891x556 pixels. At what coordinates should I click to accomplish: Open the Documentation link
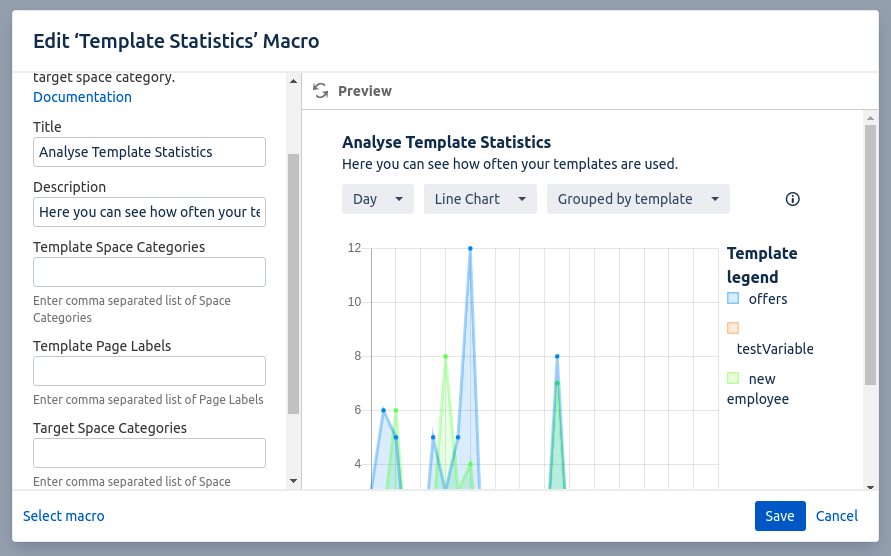pos(82,97)
